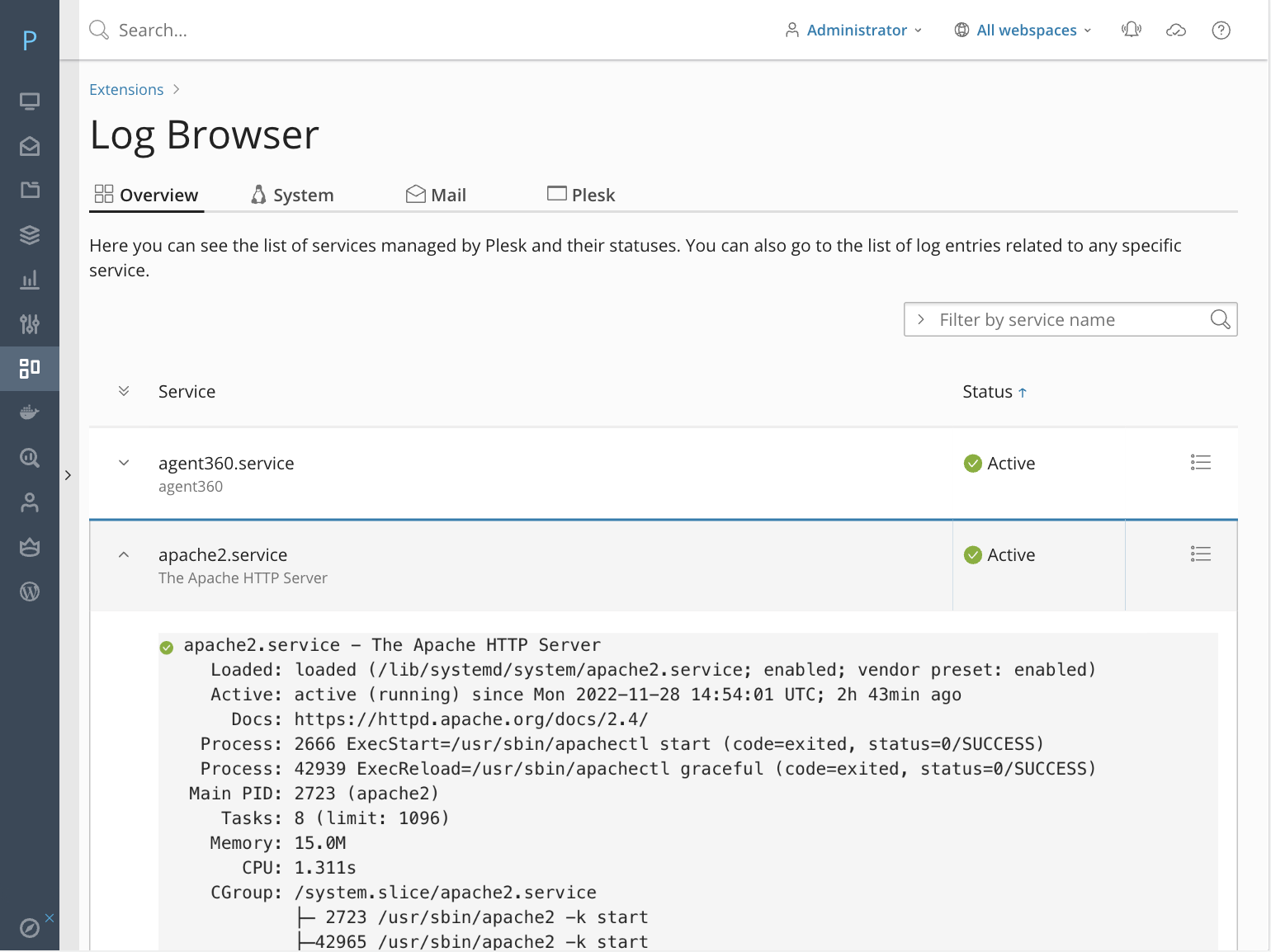This screenshot has height=952, width=1271.
Task: Click the Statistics bar chart sidebar icon
Action: (30, 280)
